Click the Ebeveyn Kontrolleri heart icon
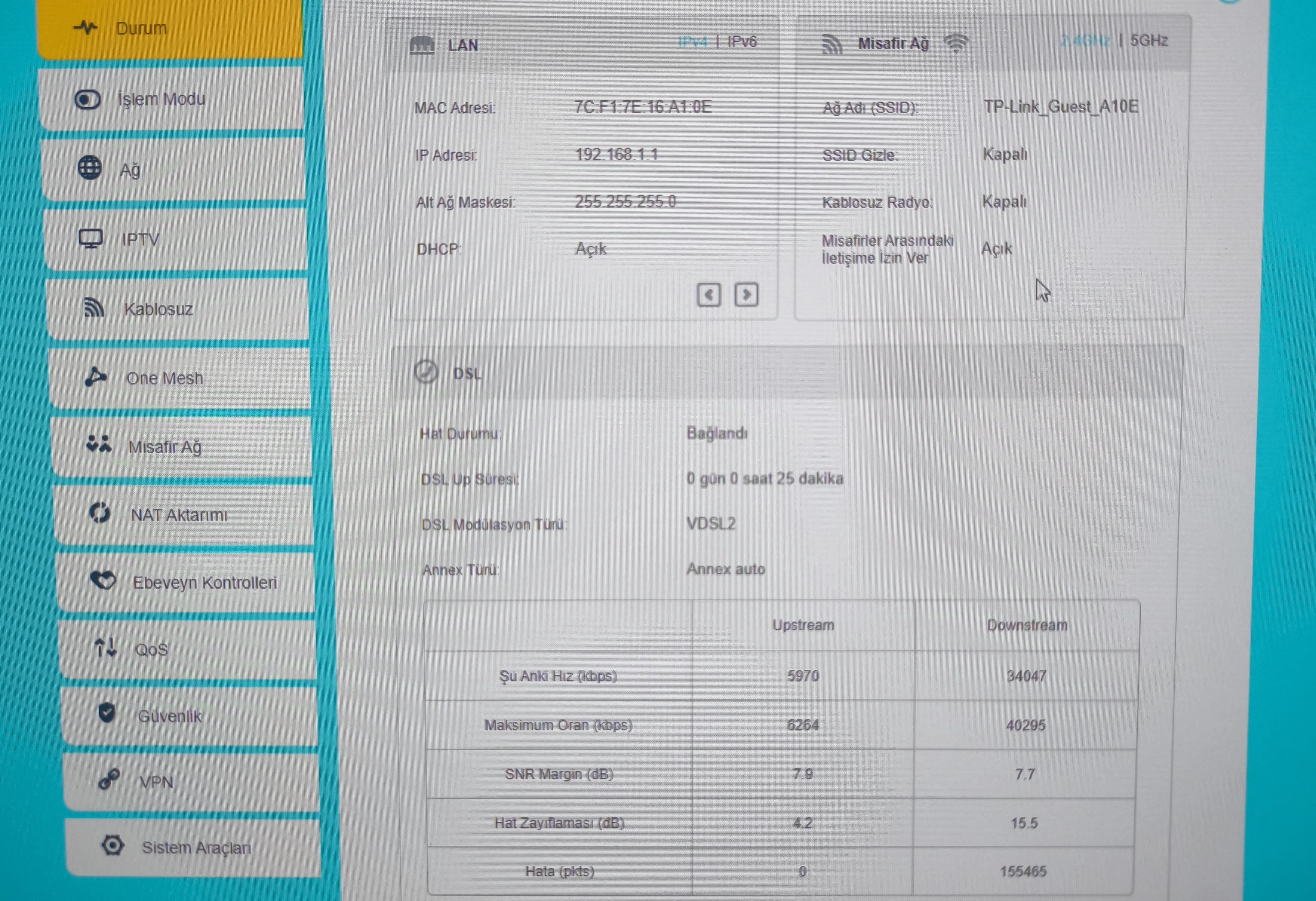This screenshot has width=1316, height=901. click(x=103, y=580)
